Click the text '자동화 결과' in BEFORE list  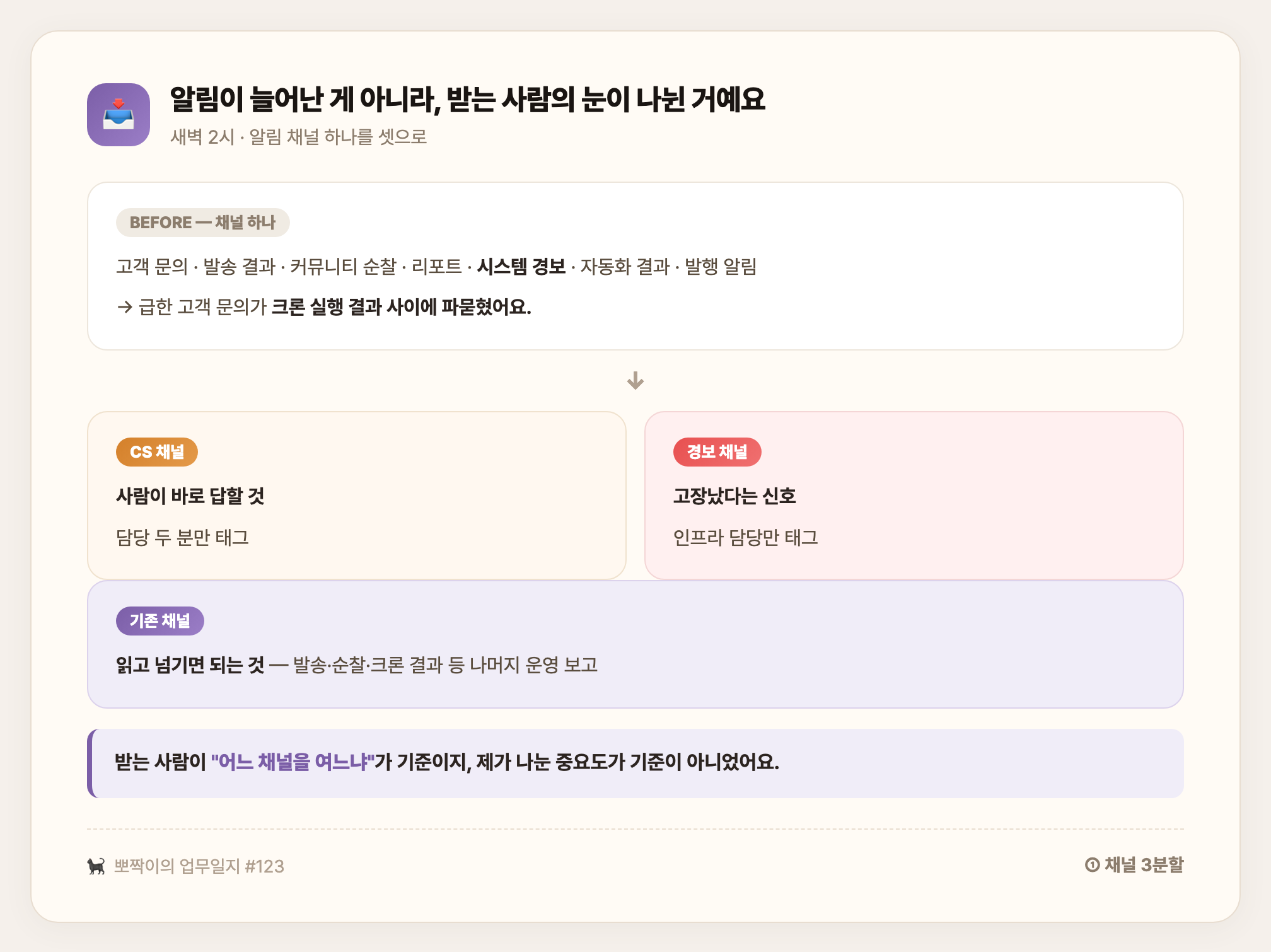625,266
